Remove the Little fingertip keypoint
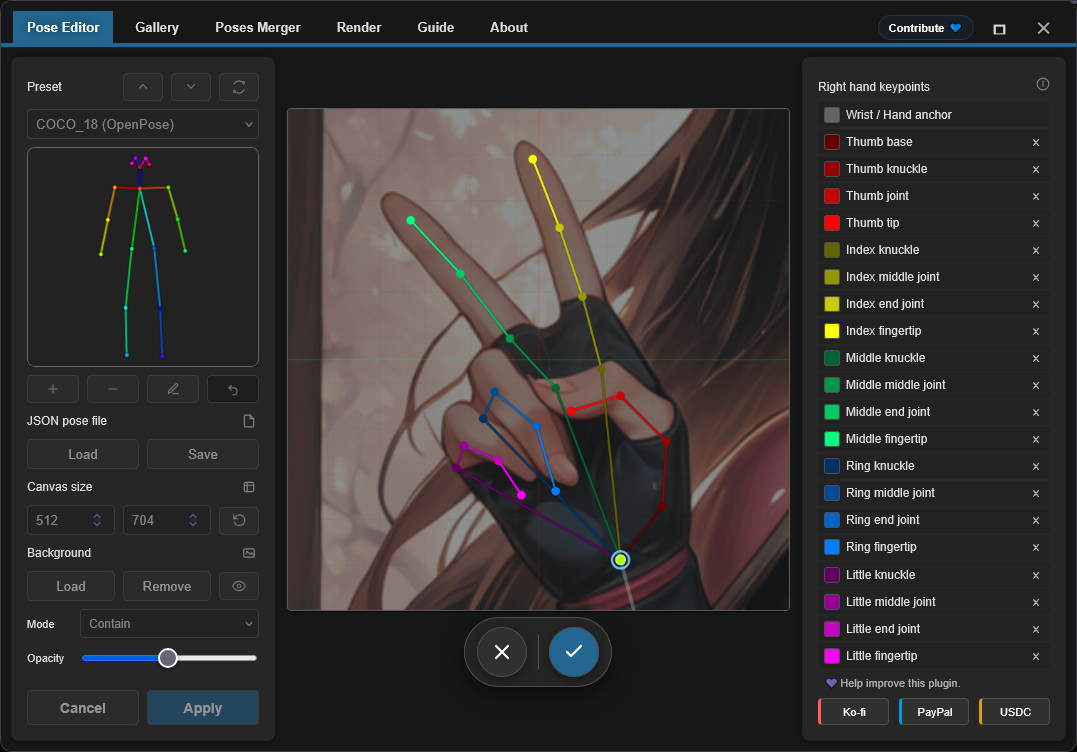The width and height of the screenshot is (1077, 752). click(1036, 656)
